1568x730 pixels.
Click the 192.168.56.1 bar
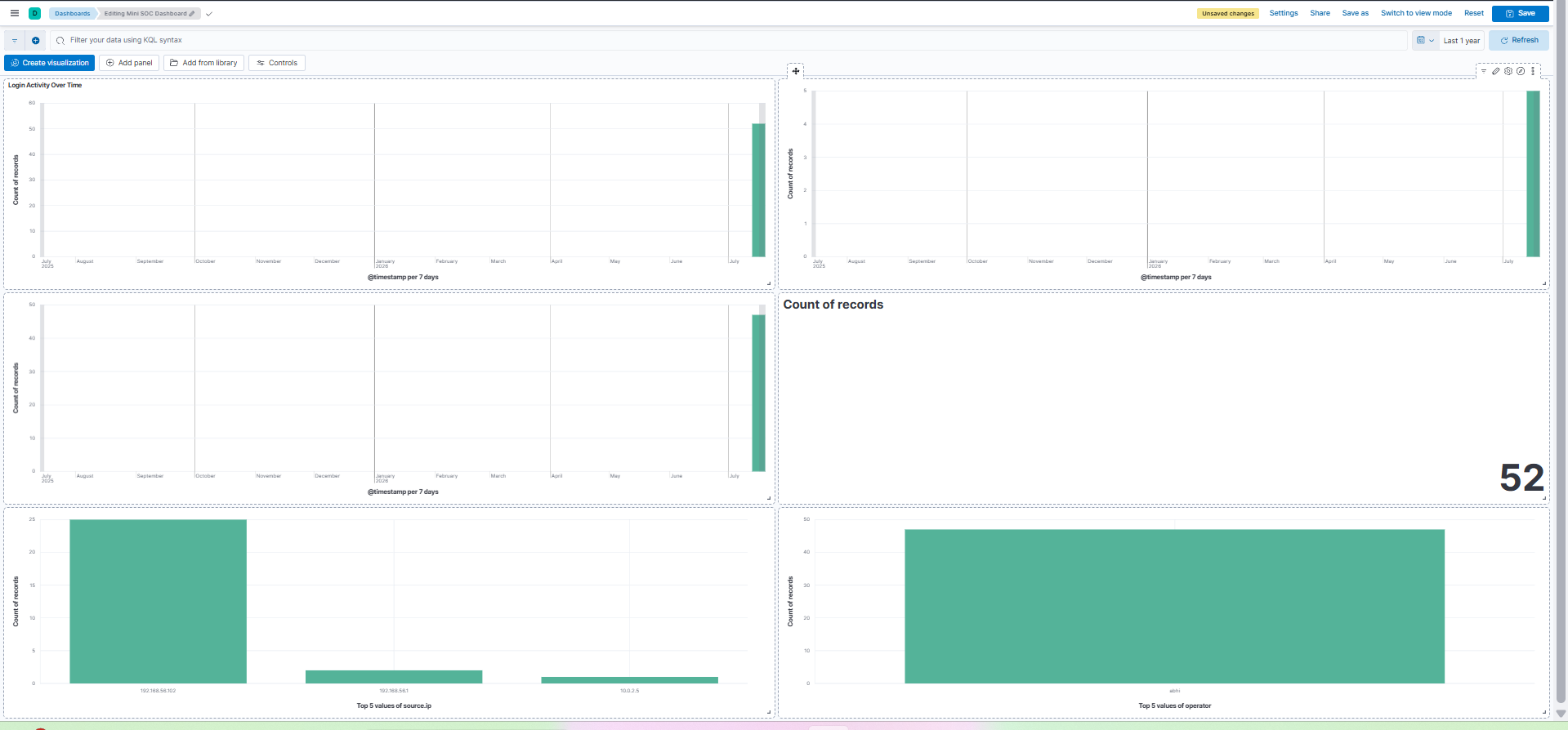pos(394,677)
